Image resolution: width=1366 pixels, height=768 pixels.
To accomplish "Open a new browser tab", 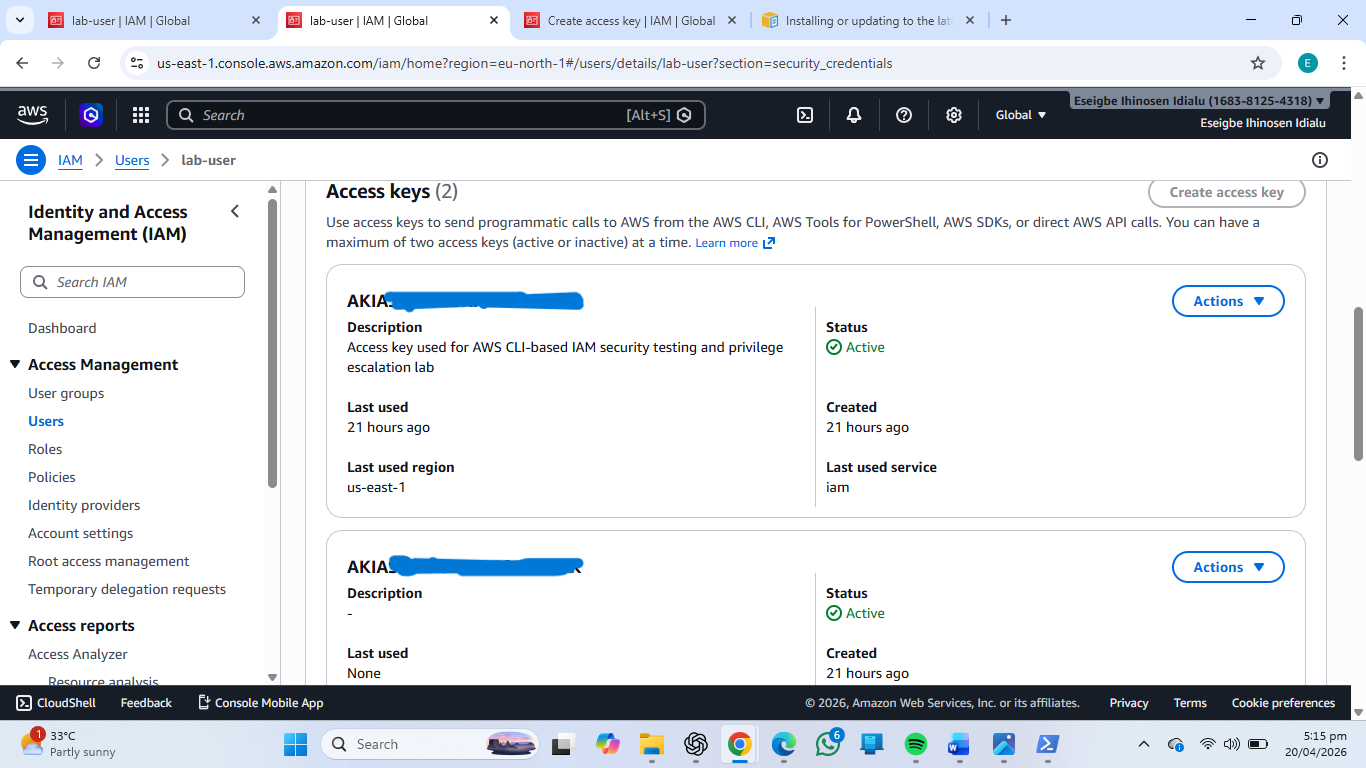I will [x=1006, y=20].
